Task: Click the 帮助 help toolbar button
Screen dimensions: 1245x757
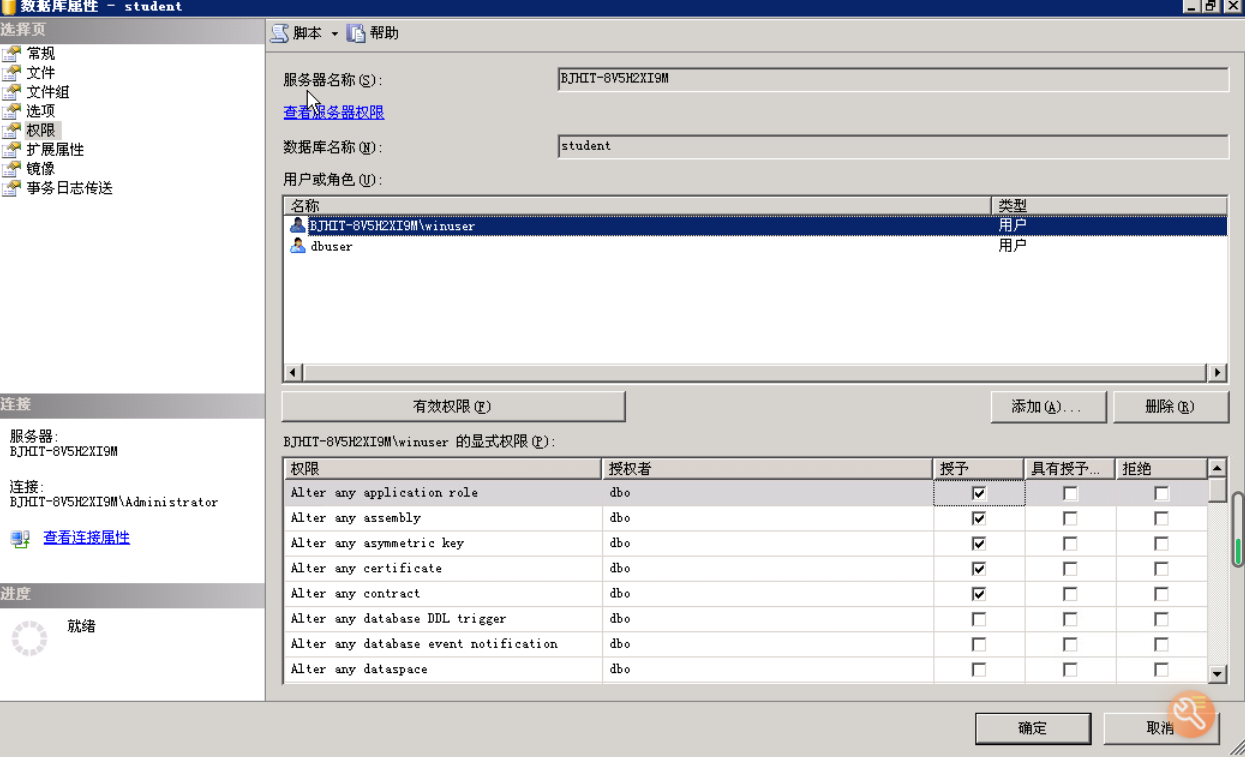Action: pos(373,33)
